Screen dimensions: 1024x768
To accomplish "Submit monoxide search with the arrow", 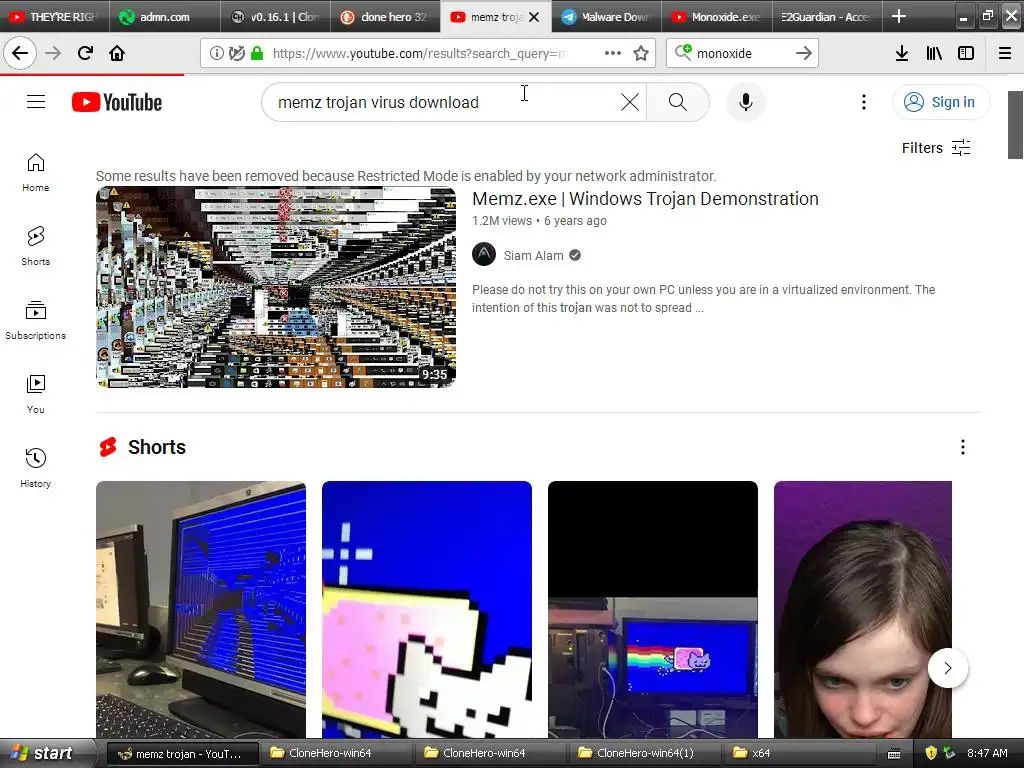I will click(x=804, y=53).
